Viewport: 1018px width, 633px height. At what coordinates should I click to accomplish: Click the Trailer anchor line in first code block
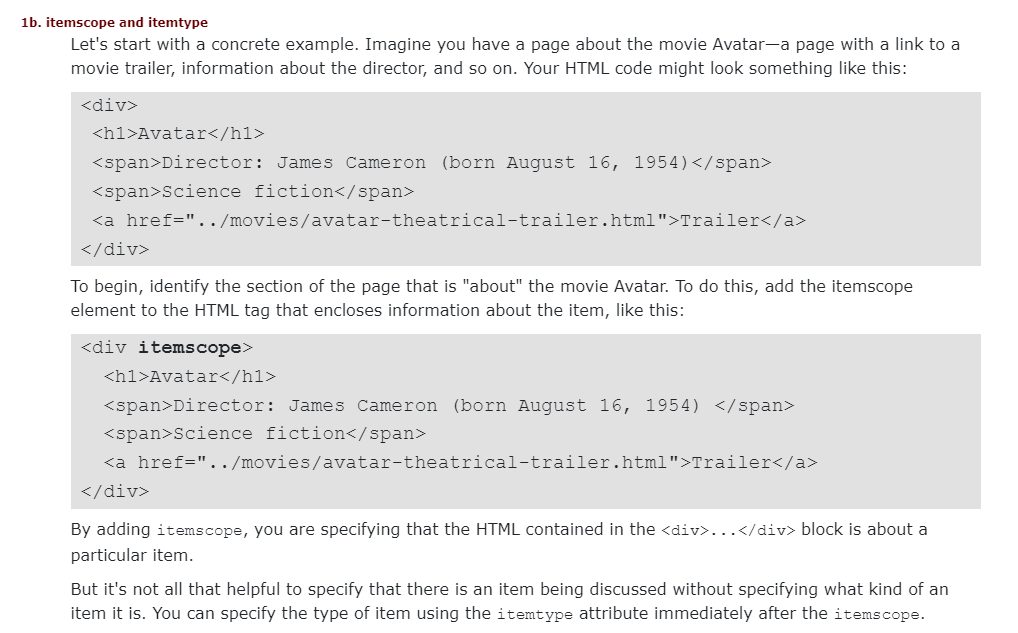tap(448, 220)
